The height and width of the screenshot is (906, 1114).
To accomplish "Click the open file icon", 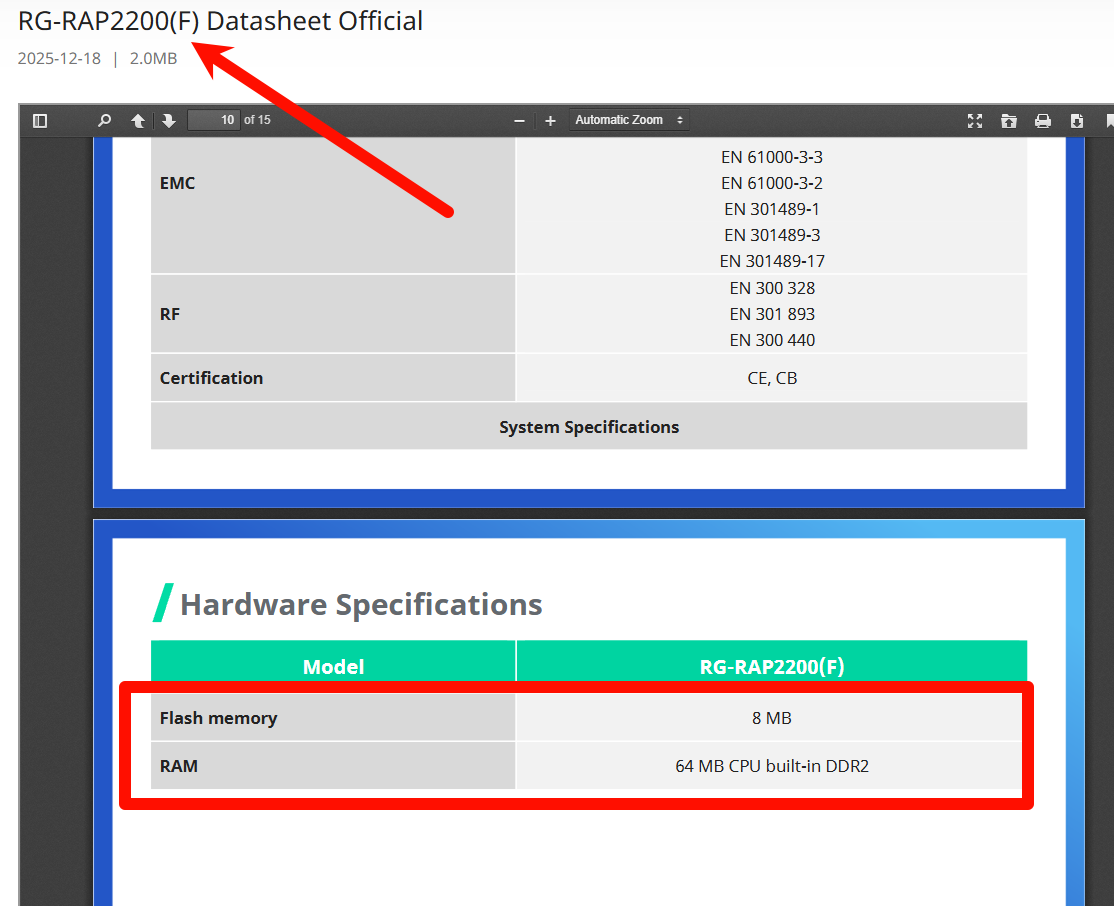I will [x=1009, y=121].
